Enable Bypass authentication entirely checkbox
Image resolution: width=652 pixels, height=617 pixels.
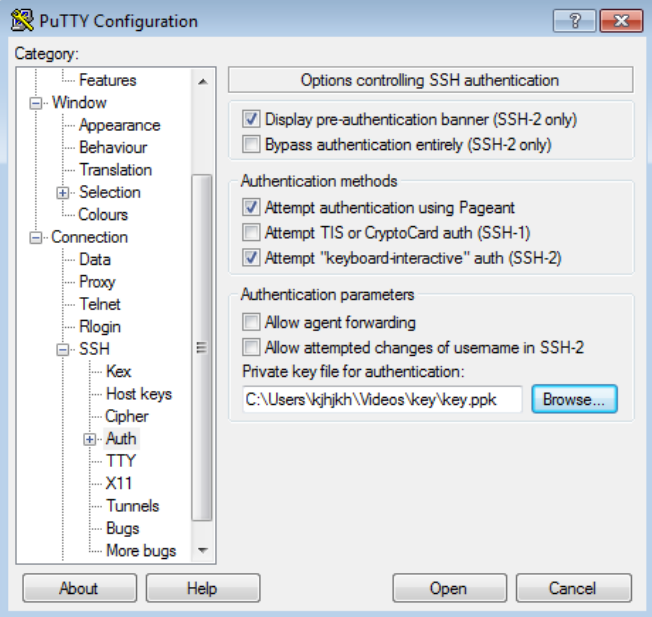(251, 144)
